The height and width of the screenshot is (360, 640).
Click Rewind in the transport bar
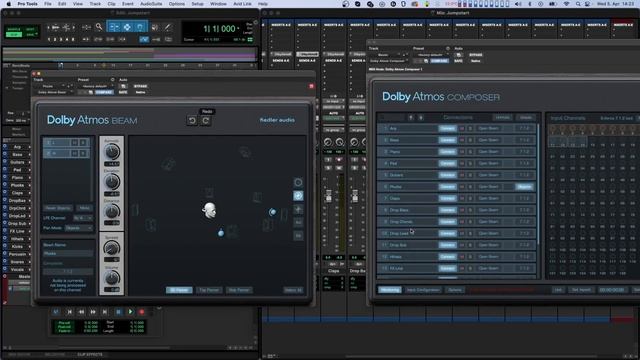(81, 312)
